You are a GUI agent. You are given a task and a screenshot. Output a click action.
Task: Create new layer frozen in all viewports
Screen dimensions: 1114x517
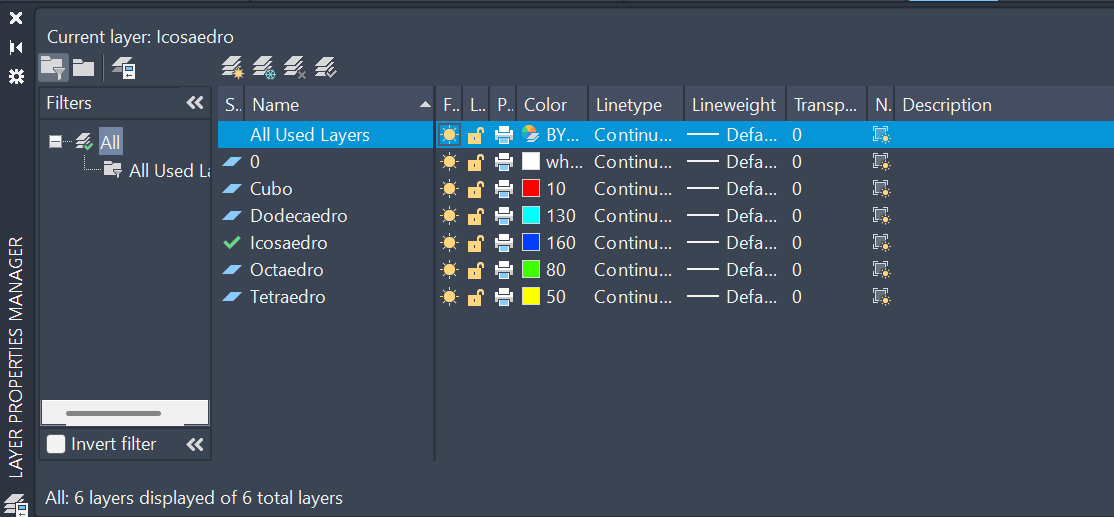(x=264, y=68)
